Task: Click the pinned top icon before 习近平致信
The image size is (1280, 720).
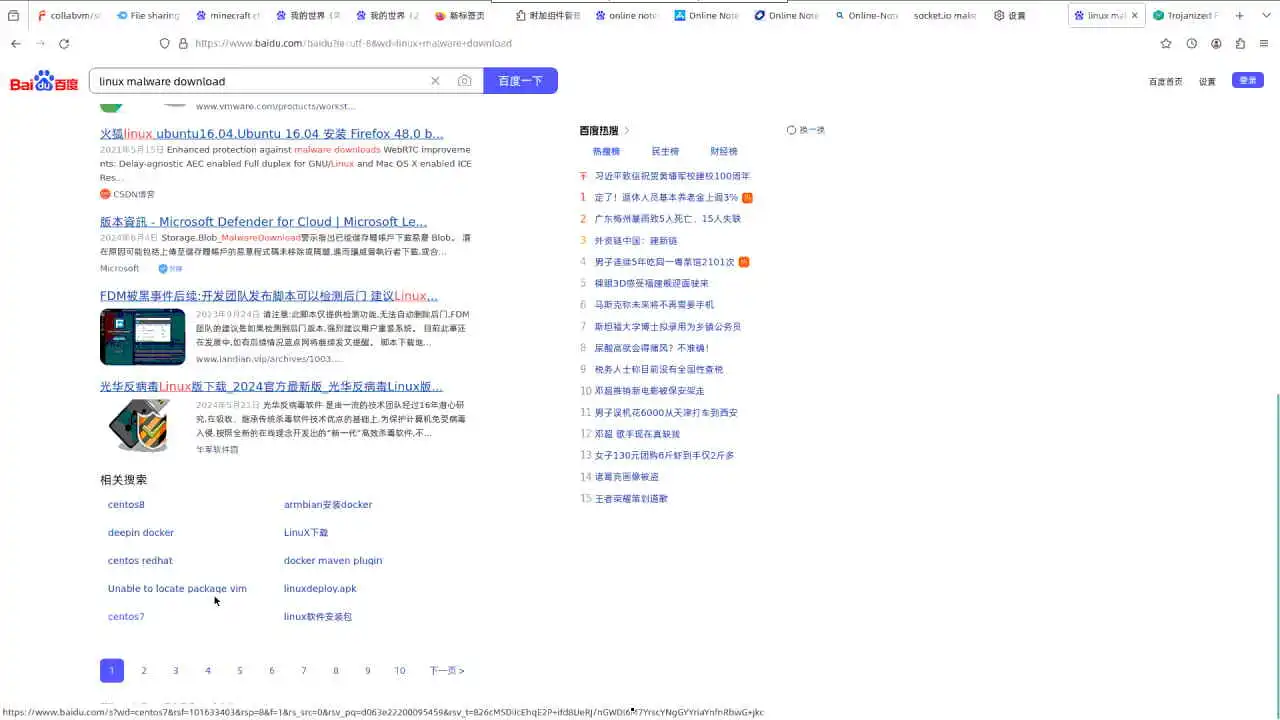Action: point(584,176)
